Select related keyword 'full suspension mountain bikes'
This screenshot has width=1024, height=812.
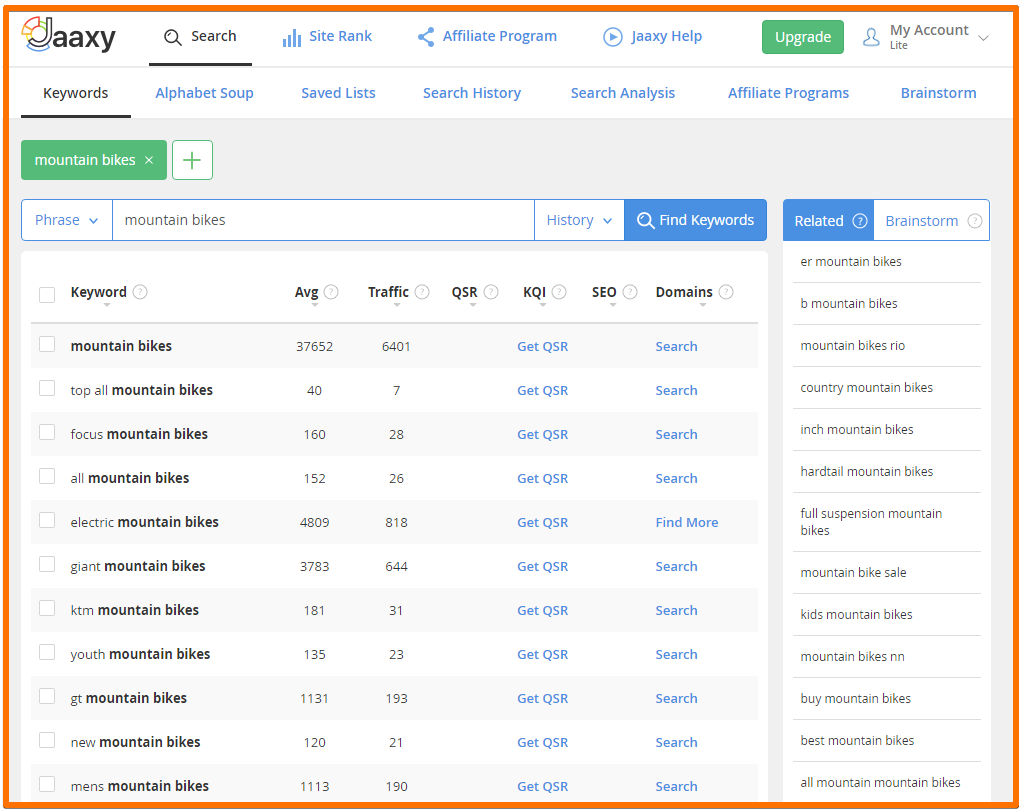(x=871, y=521)
